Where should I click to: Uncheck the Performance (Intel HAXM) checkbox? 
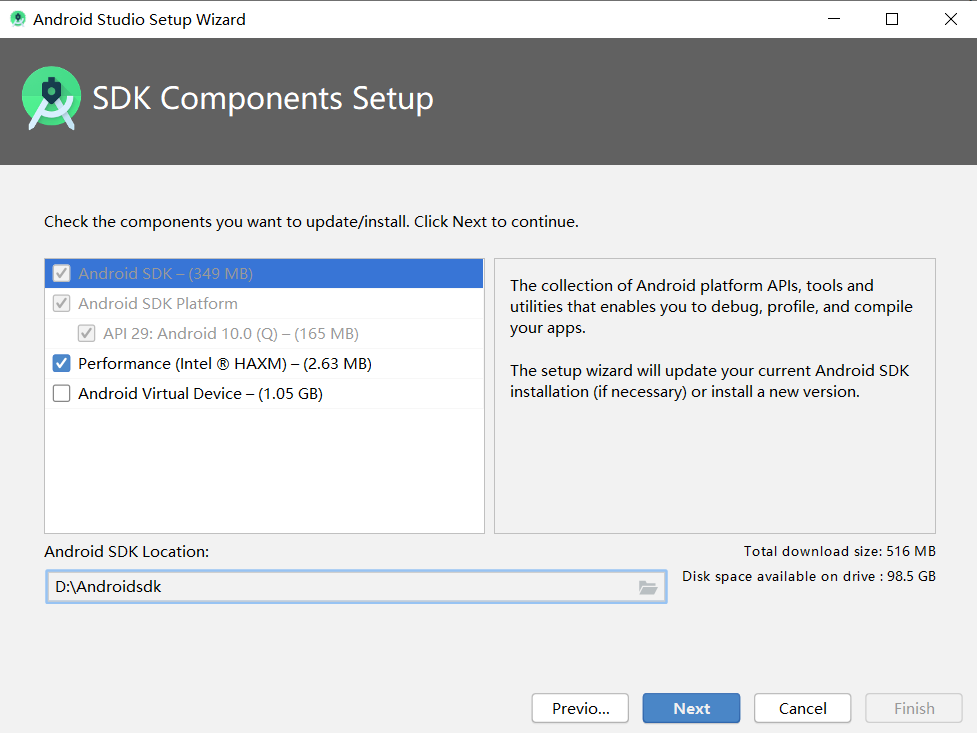coord(61,363)
